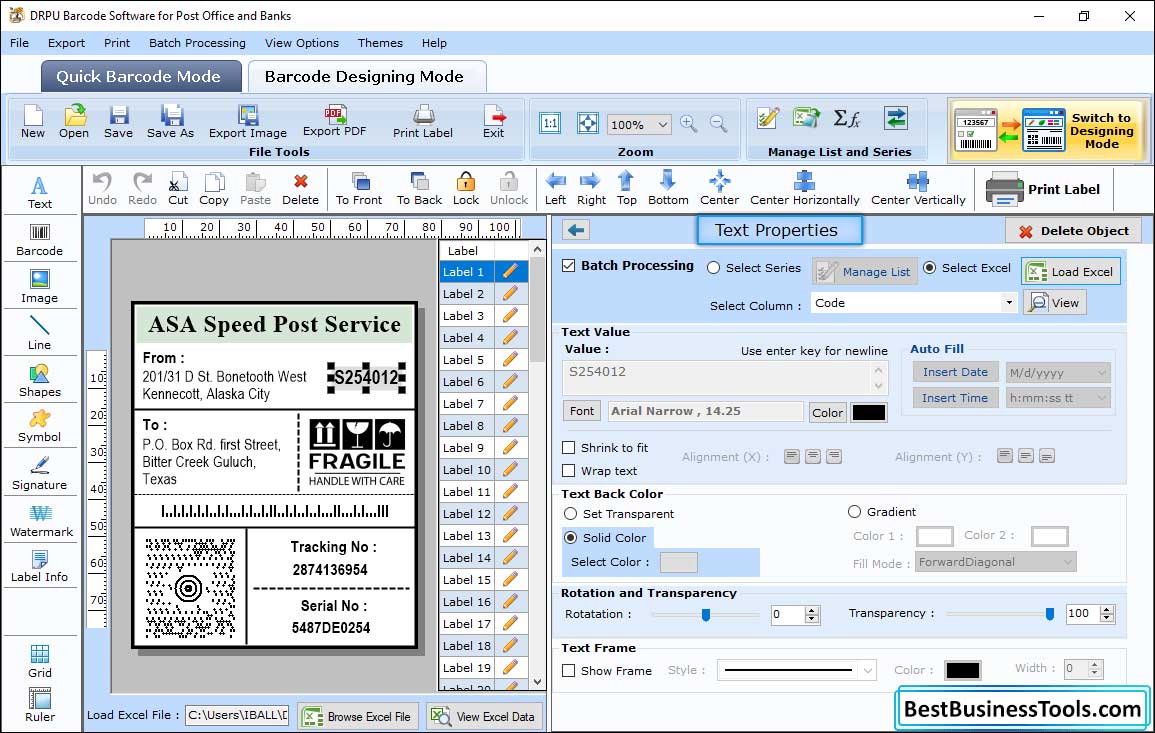Click the View Excel Data button
1155x733 pixels.
[484, 716]
